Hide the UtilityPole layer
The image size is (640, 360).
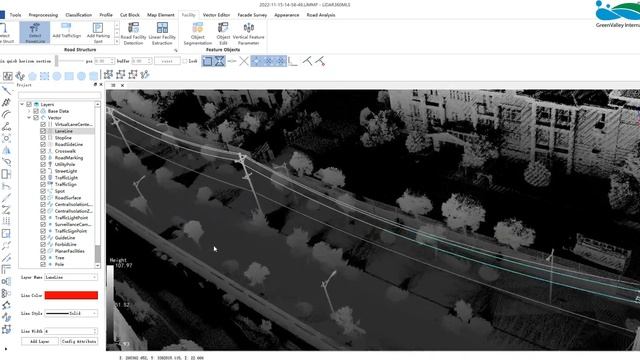43,164
